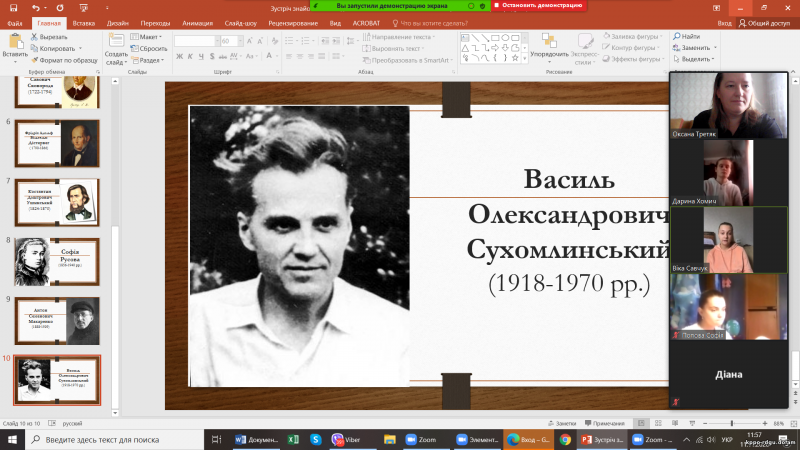
Task: Open Экспресс-стили quick styles
Action: coord(585,49)
